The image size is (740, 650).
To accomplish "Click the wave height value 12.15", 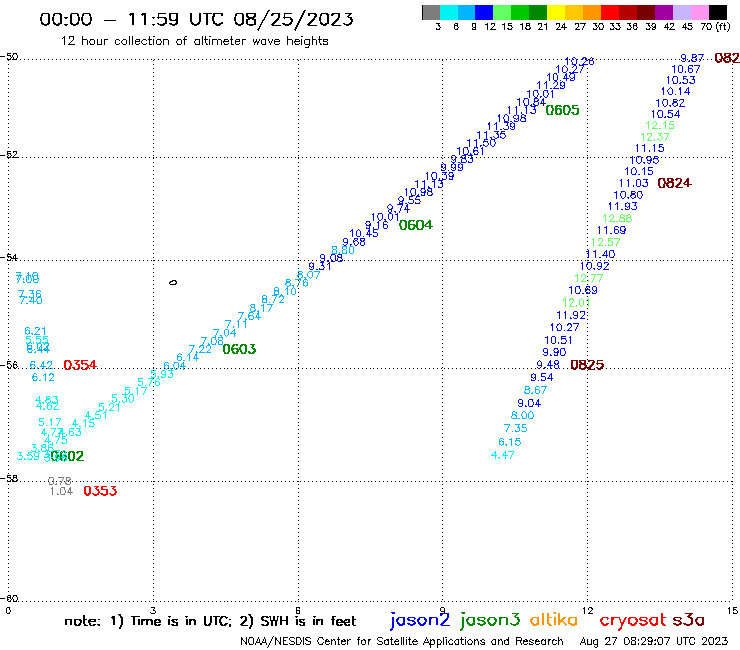I will [660, 126].
